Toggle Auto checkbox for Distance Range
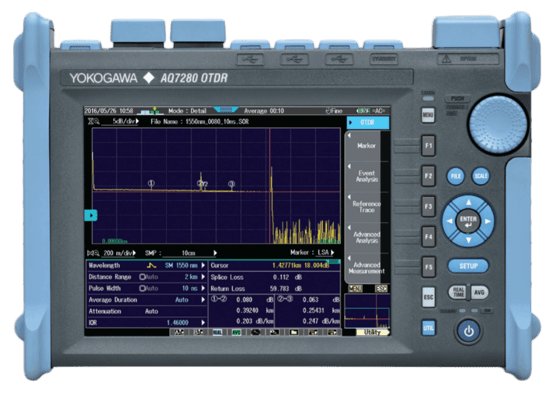 143,277
